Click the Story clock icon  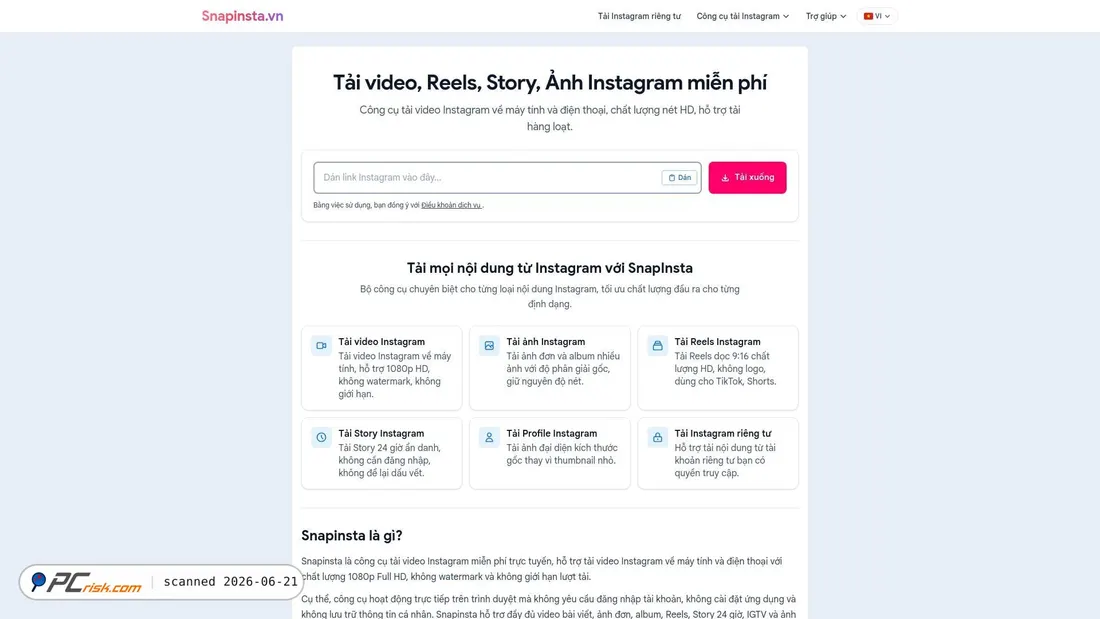pos(321,437)
